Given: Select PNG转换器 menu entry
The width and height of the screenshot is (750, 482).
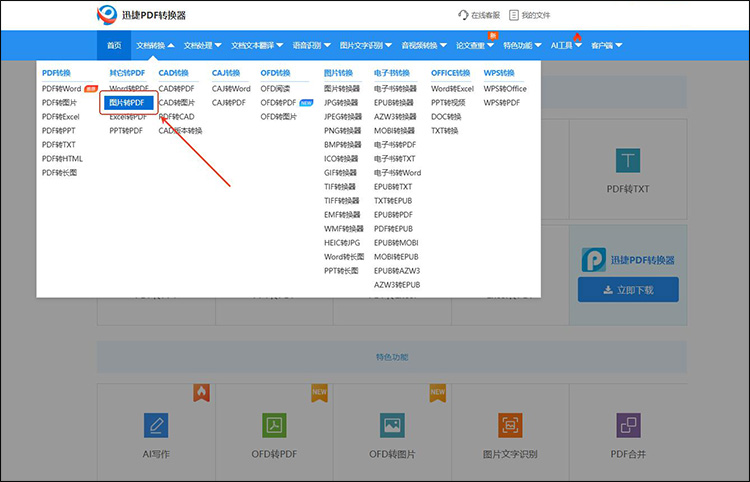Looking at the screenshot, I should [x=342, y=131].
